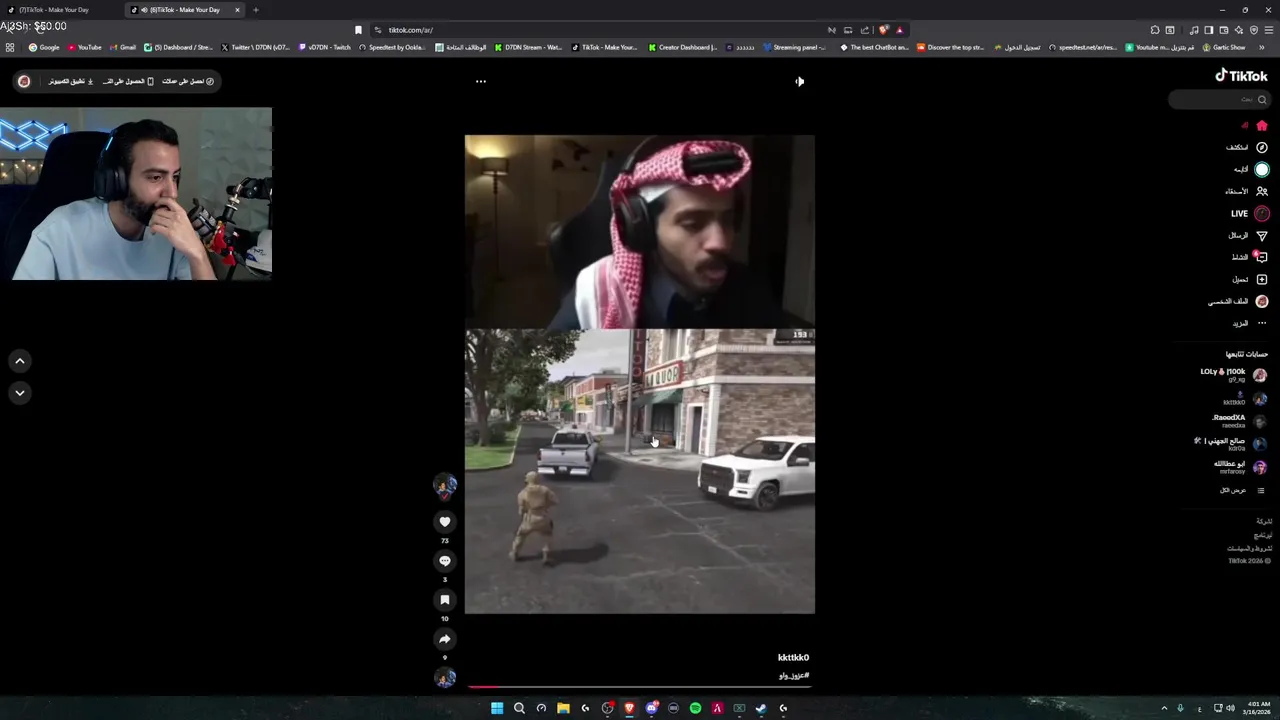Open Brave browser in taskbar
Image resolution: width=1280 pixels, height=720 pixels.
point(629,708)
